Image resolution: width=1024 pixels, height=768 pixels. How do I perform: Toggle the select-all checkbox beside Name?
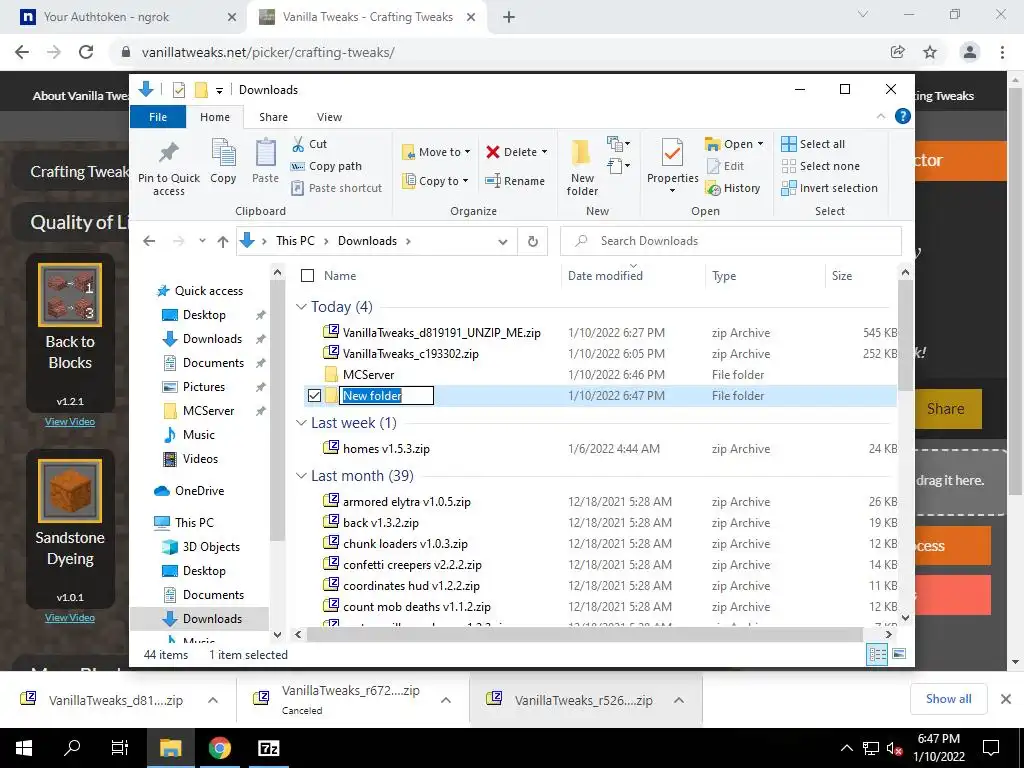[307, 276]
